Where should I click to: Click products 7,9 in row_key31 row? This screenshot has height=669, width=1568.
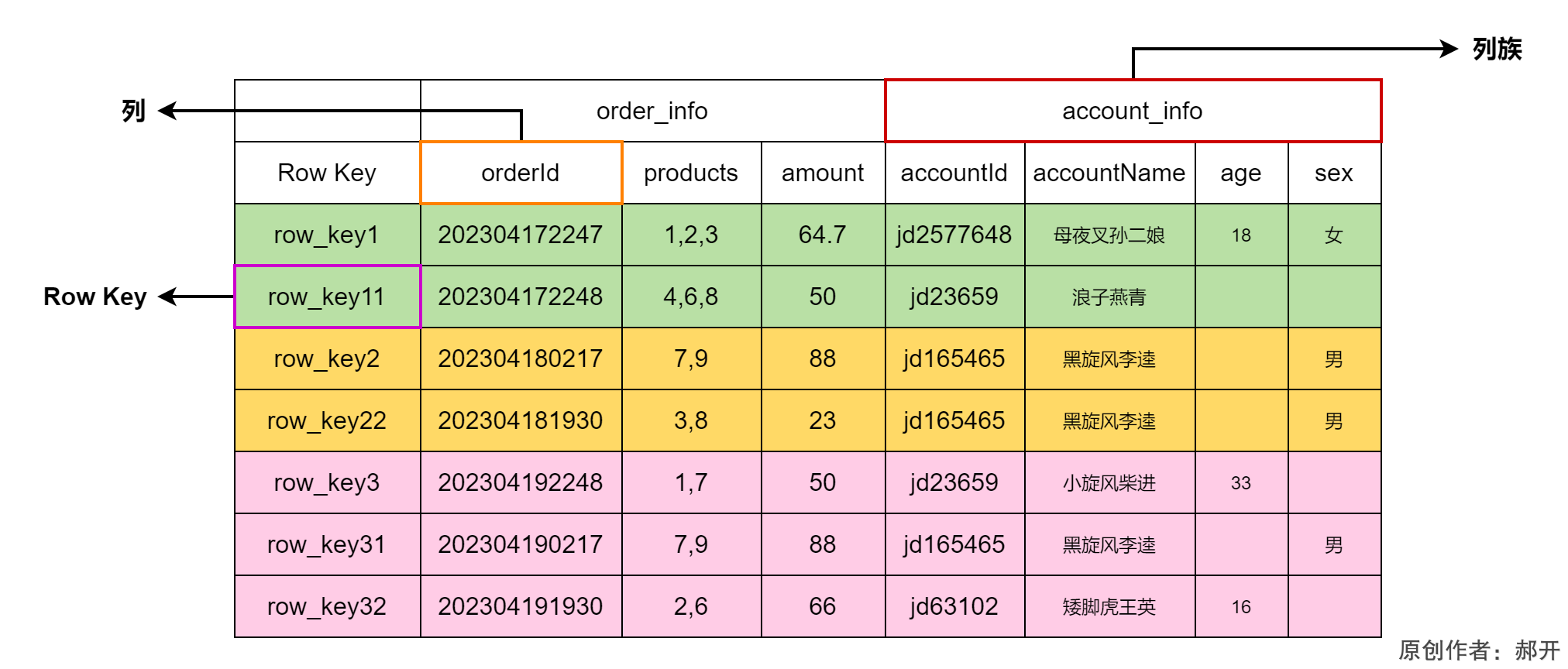pos(691,544)
